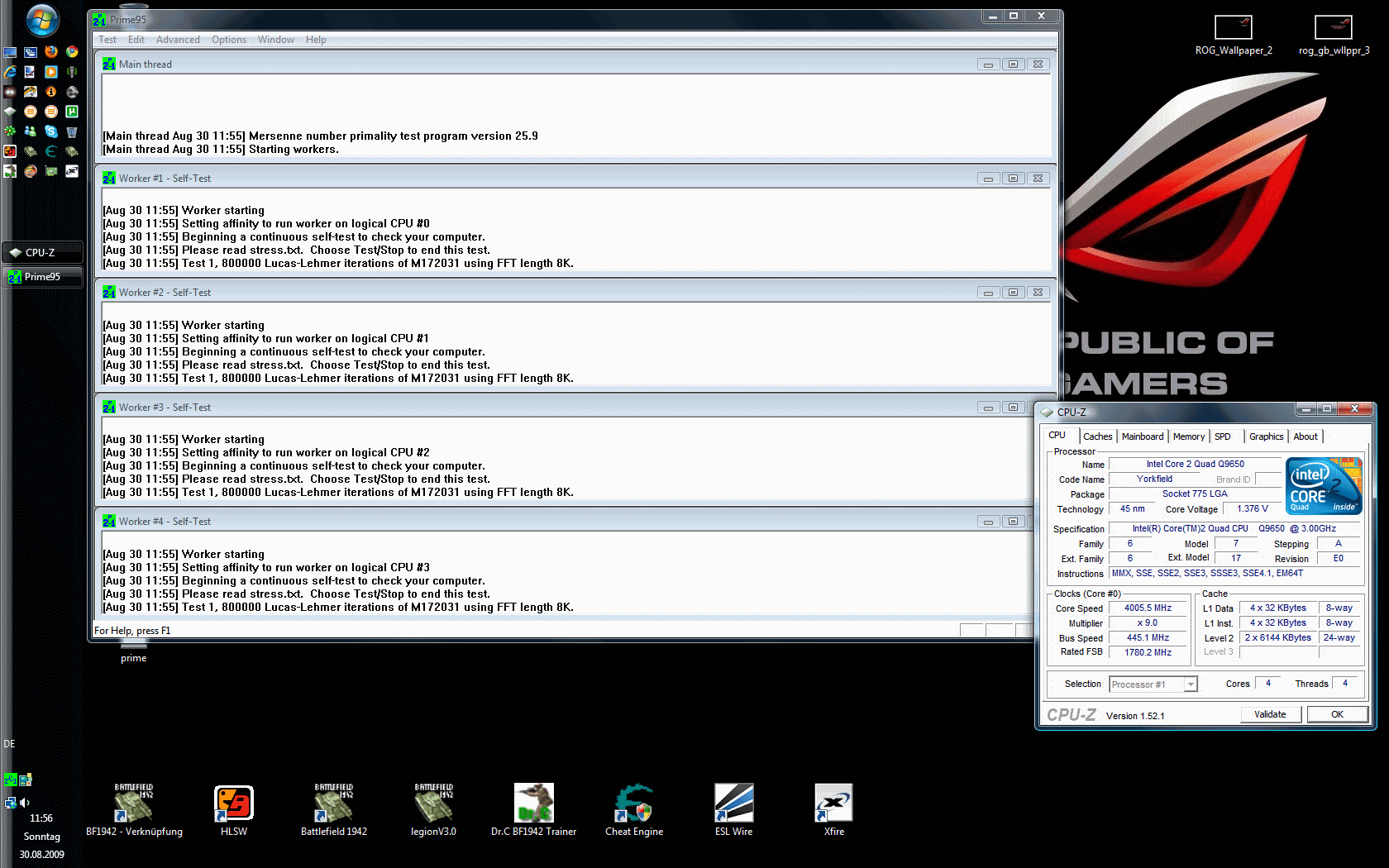Launch Firefox from the quick launch
Image resolution: width=1389 pixels, height=868 pixels.
click(51, 51)
